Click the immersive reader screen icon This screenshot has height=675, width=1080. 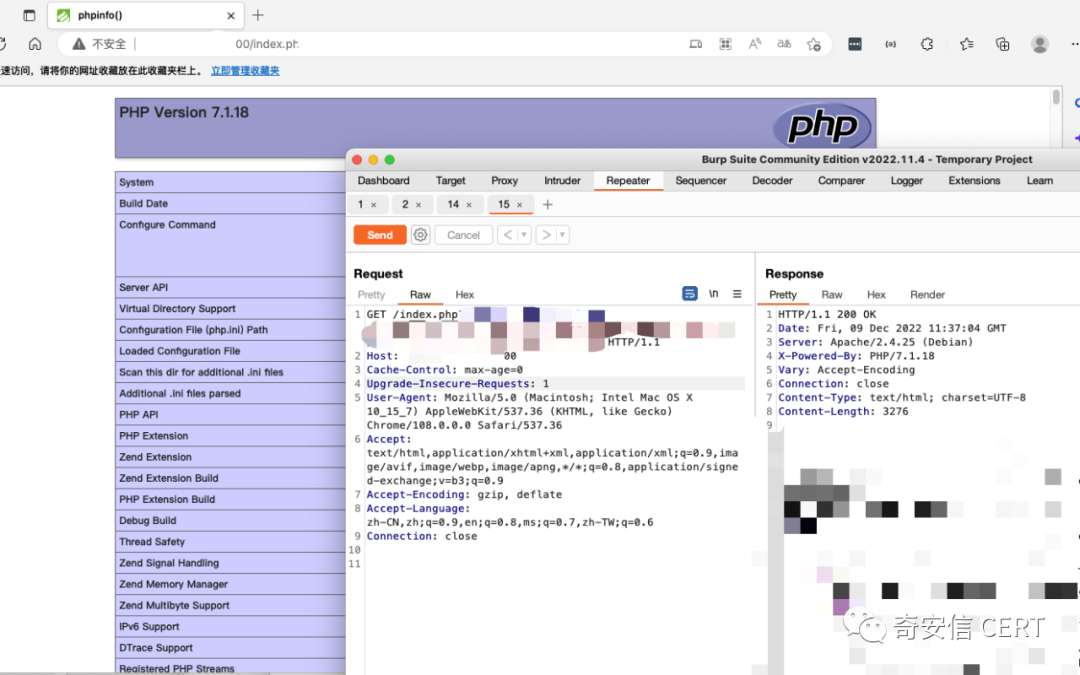pyautogui.click(x=696, y=44)
